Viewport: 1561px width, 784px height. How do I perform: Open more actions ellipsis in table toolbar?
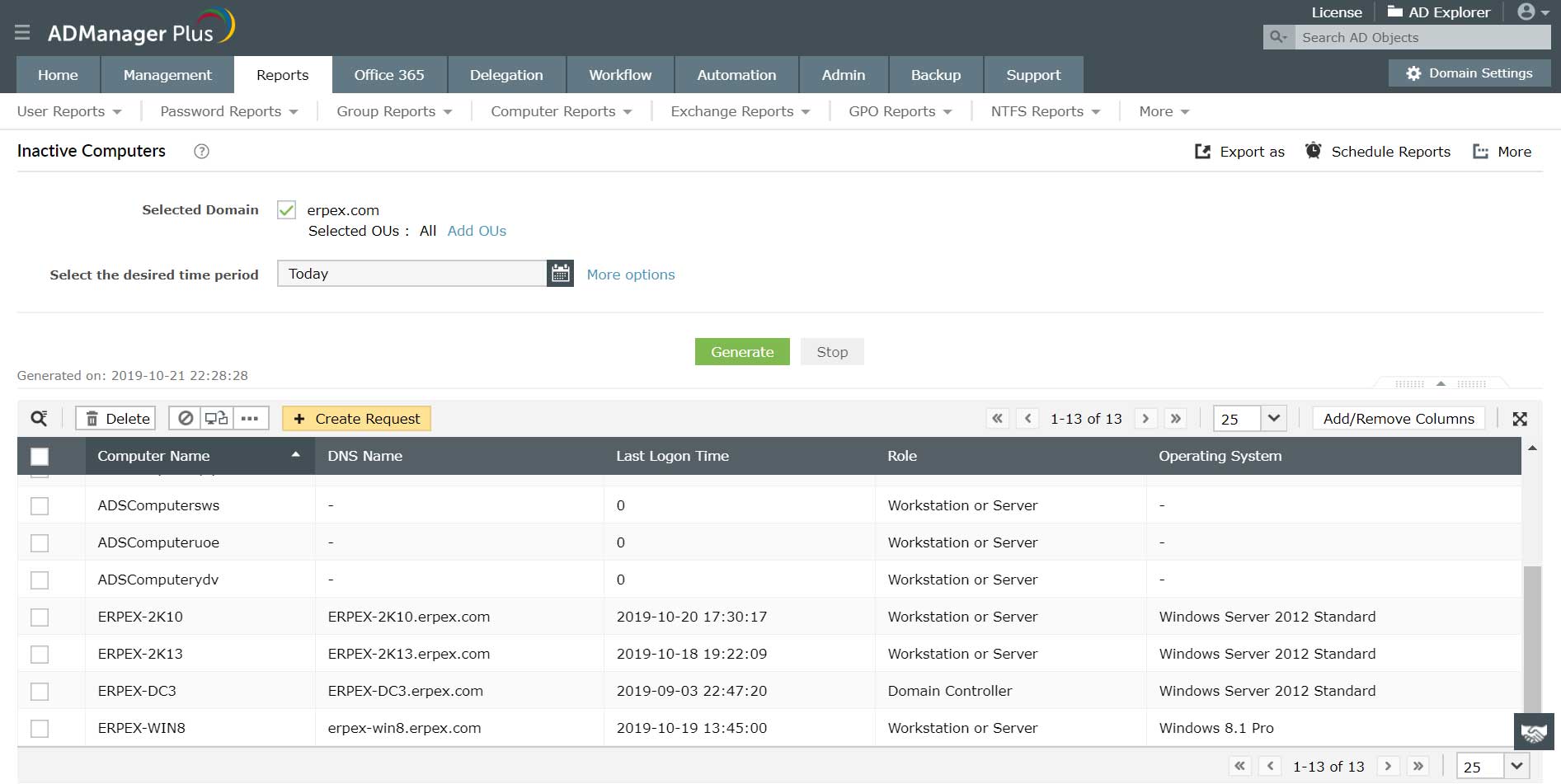tap(250, 419)
